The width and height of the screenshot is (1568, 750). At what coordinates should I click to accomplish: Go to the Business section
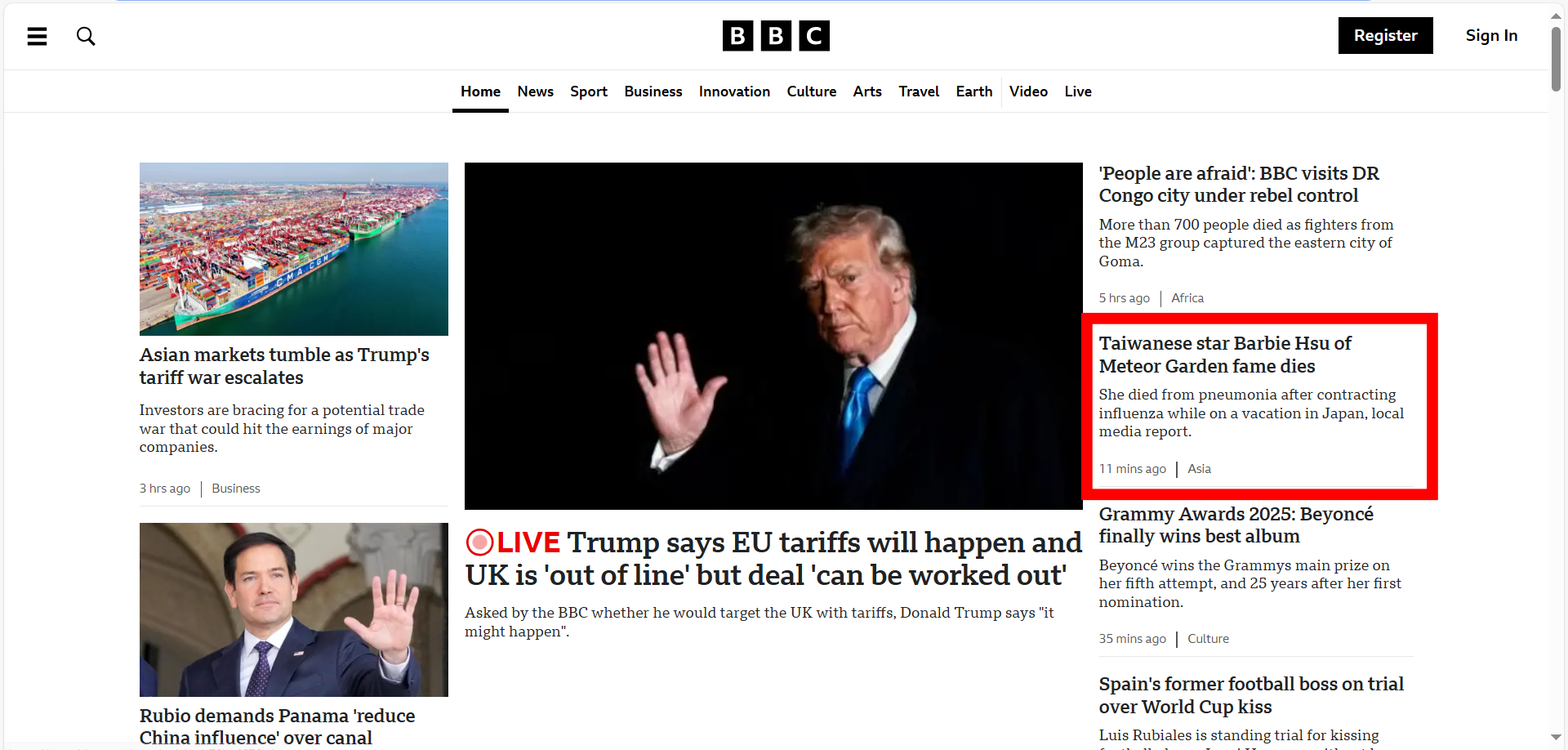pos(653,92)
